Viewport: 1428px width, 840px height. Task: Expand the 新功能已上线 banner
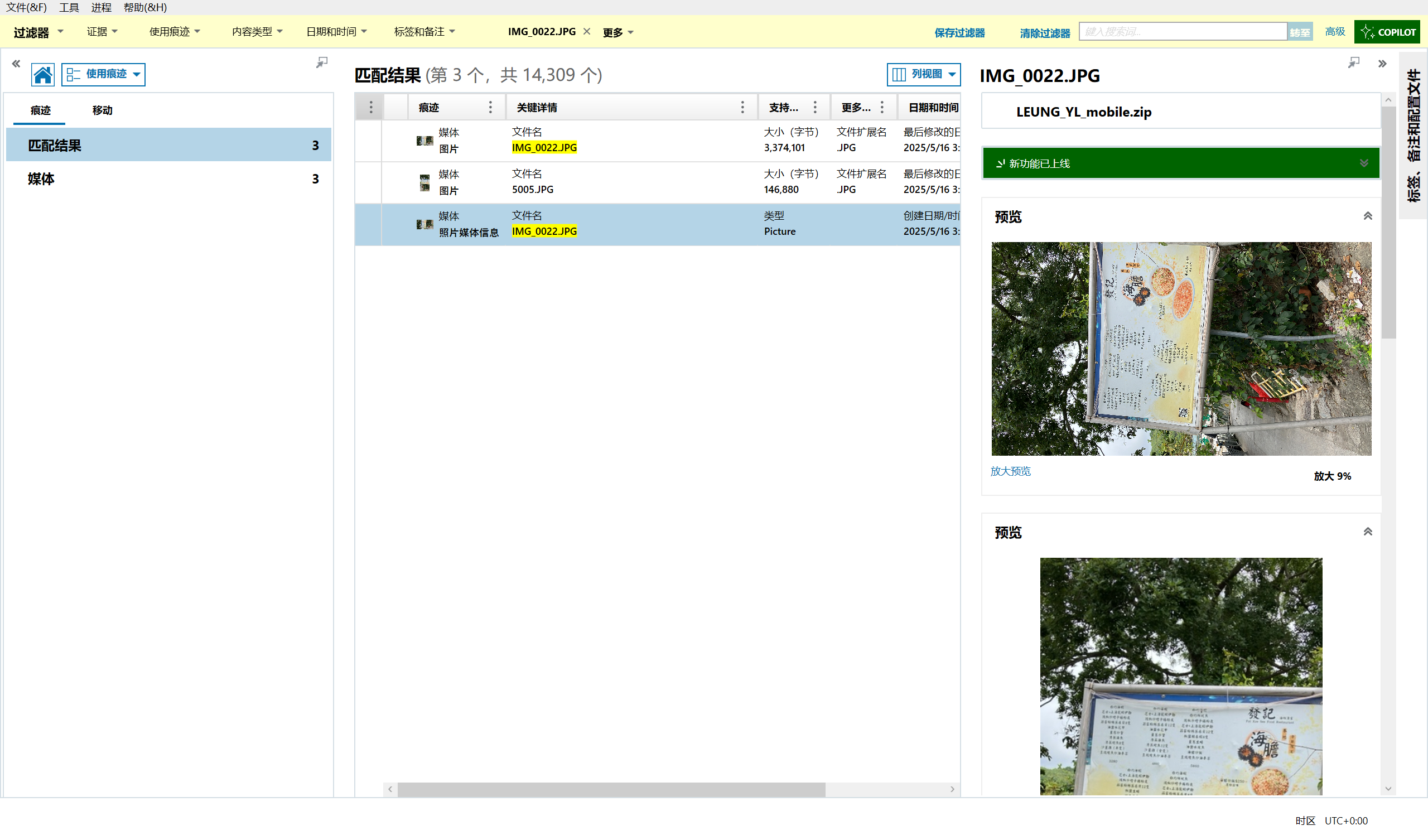[x=1363, y=163]
